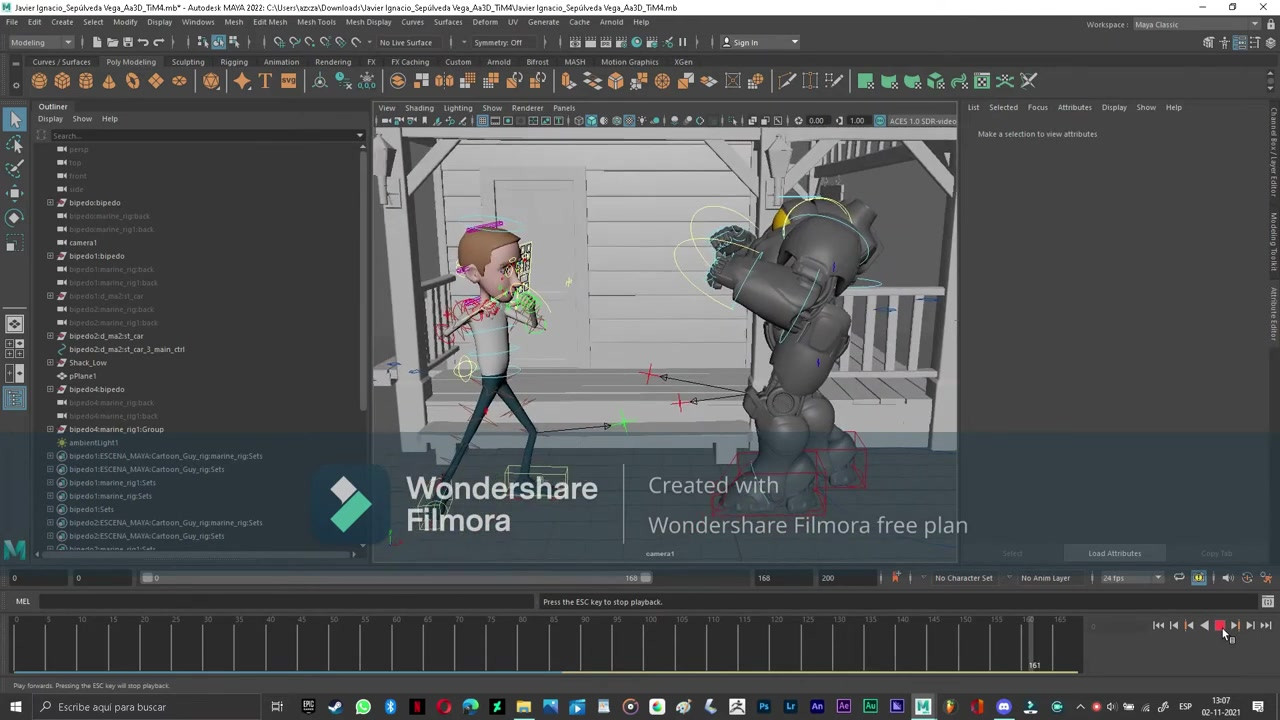Switch to the Sculpting shelf tab
The image size is (1280, 720).
click(188, 62)
